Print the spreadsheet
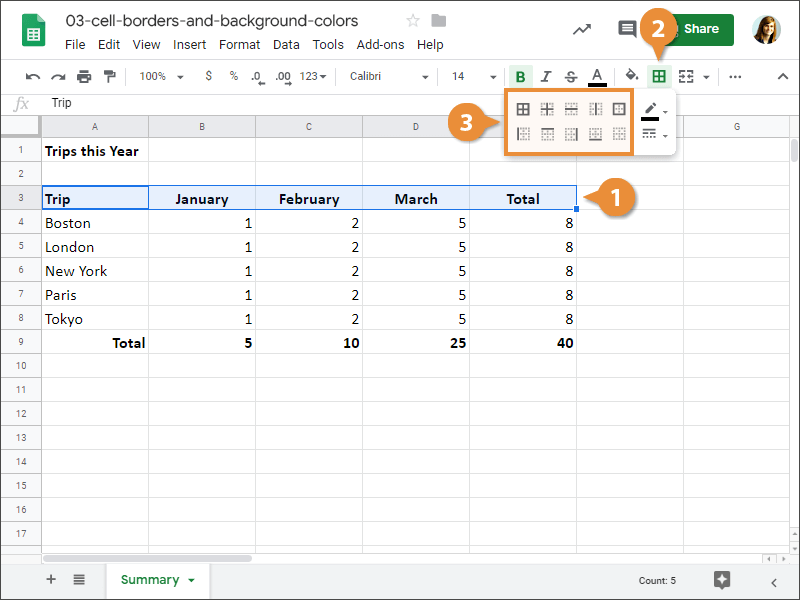 coord(84,77)
